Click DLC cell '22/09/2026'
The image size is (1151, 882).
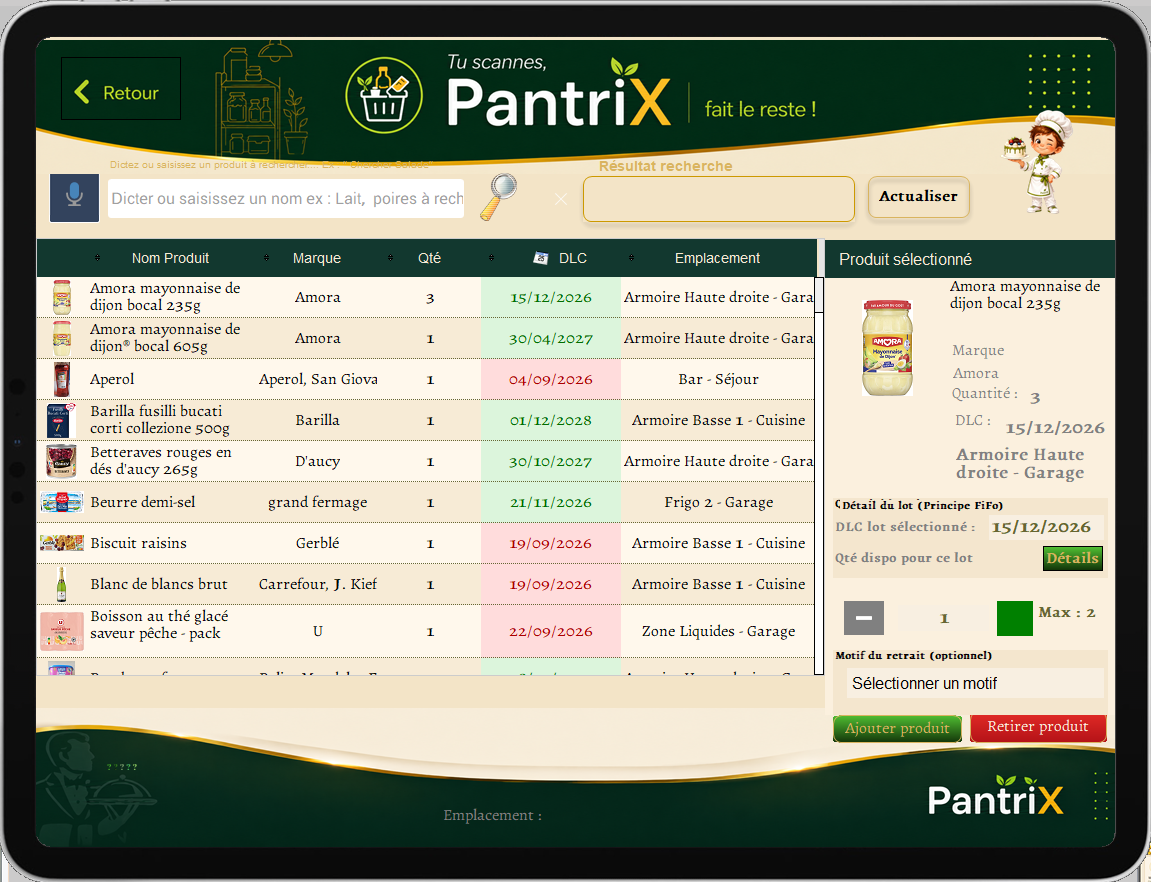click(551, 631)
